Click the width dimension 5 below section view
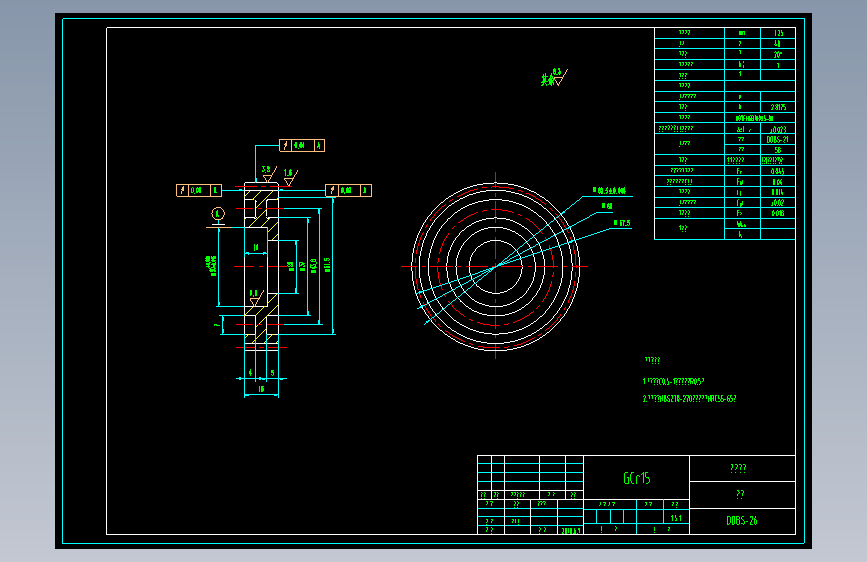The width and height of the screenshot is (867, 562). pos(273,373)
